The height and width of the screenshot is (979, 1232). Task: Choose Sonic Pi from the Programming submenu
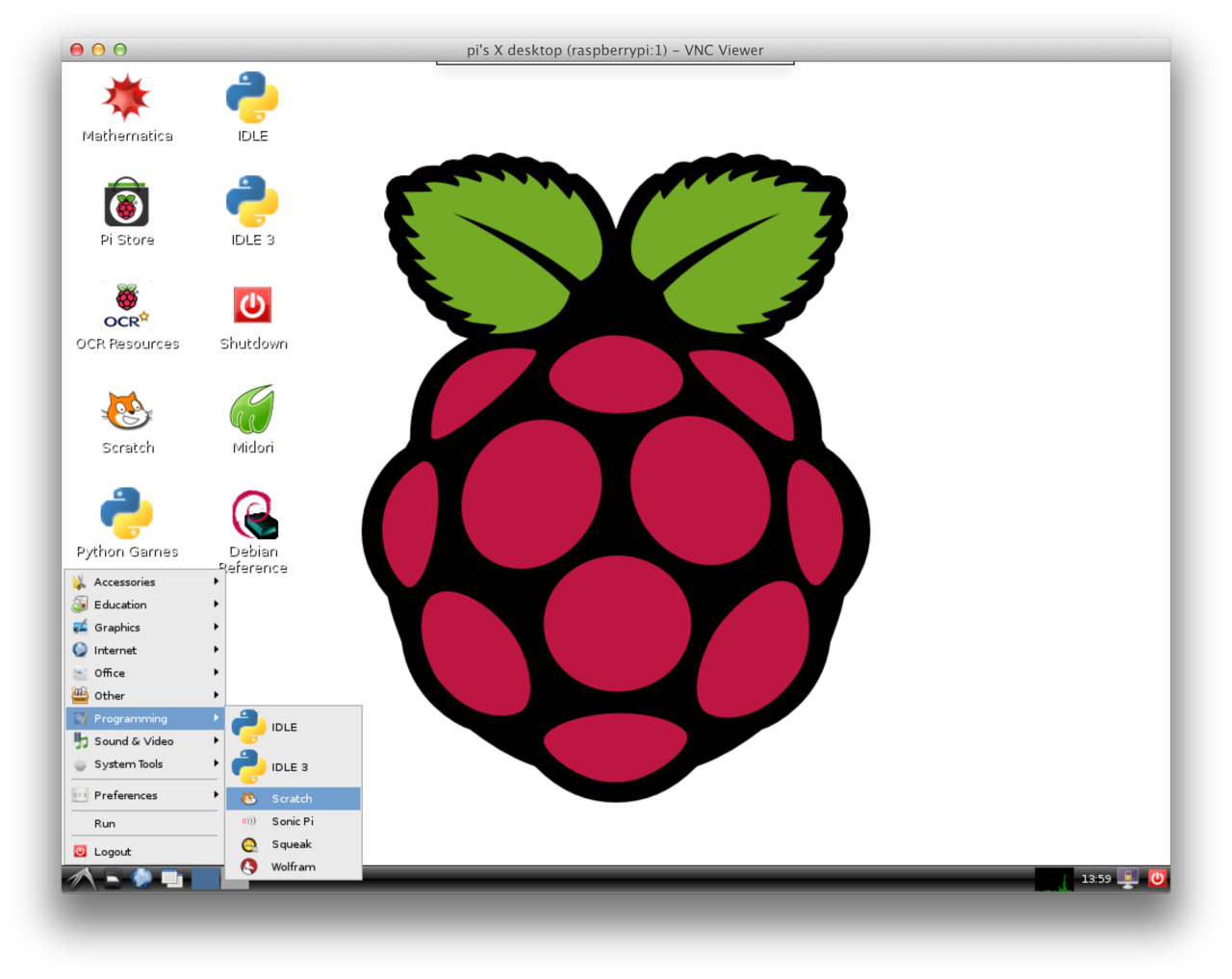tap(294, 821)
